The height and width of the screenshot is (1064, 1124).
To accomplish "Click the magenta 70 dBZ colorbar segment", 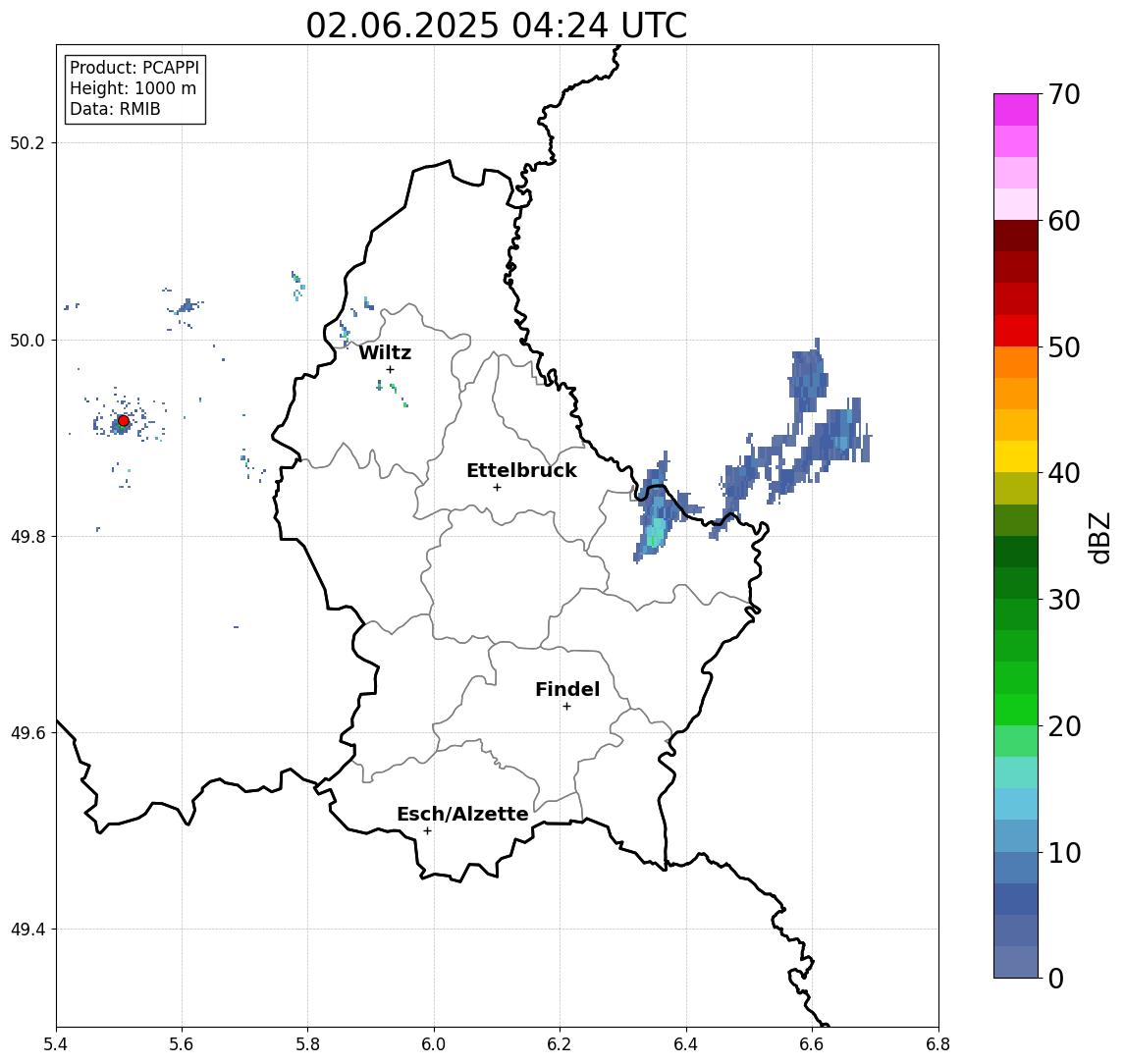I will 1016,110.
